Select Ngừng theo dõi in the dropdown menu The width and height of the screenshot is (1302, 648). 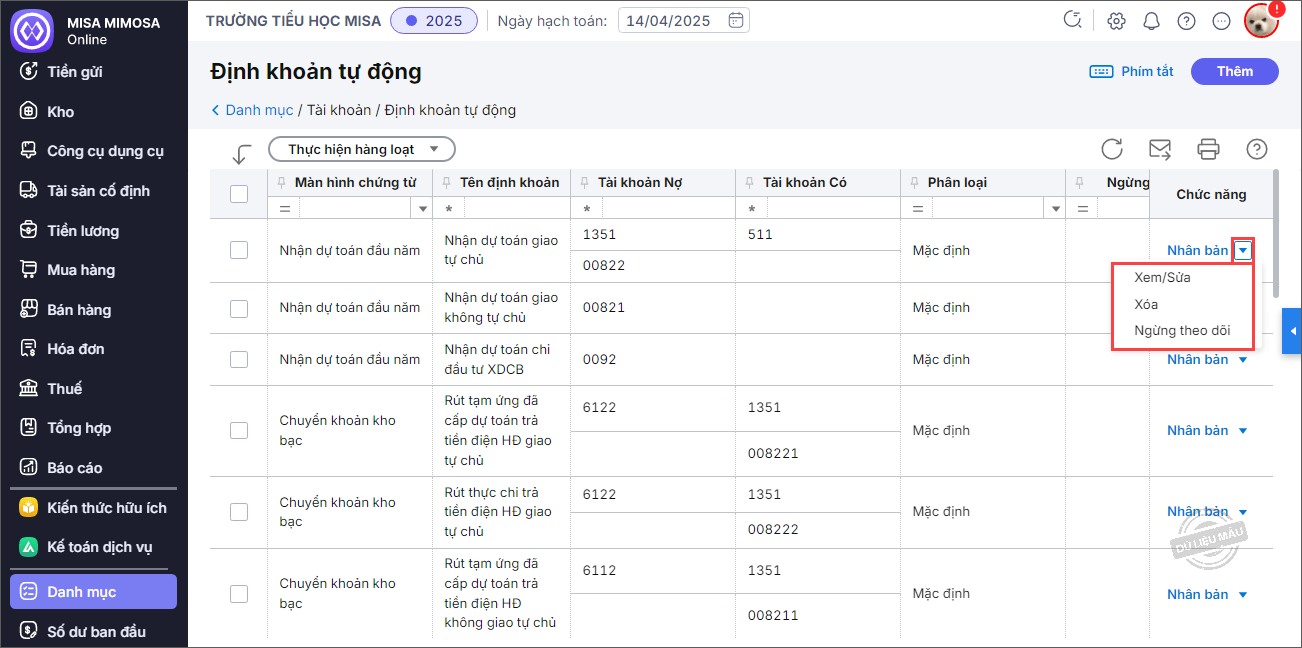(1181, 331)
